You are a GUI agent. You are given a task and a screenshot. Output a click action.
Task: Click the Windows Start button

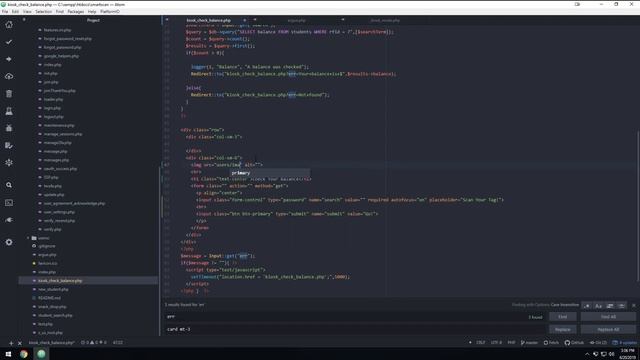click(x=8, y=354)
